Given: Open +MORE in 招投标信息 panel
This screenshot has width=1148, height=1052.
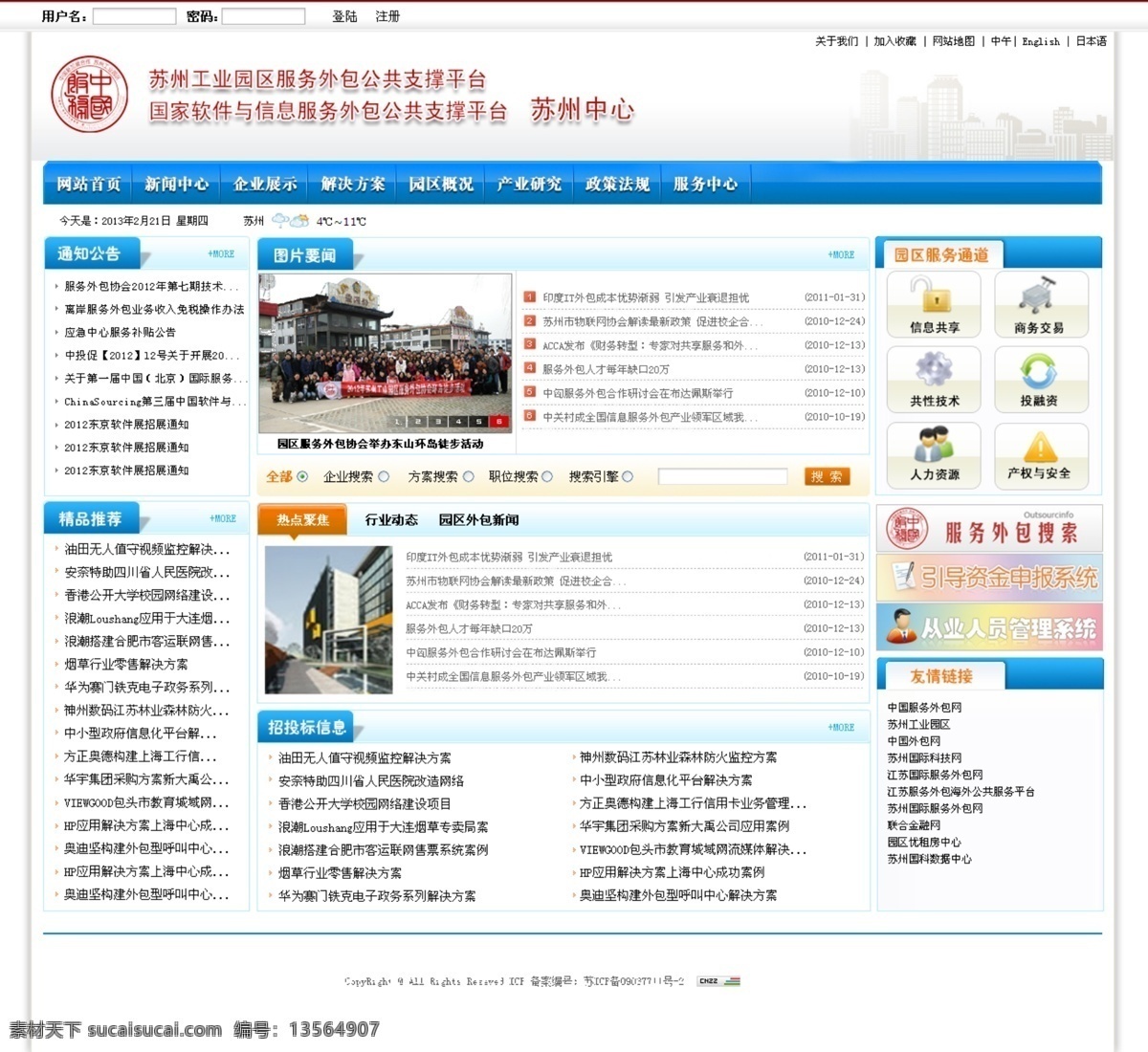Looking at the screenshot, I should (841, 728).
